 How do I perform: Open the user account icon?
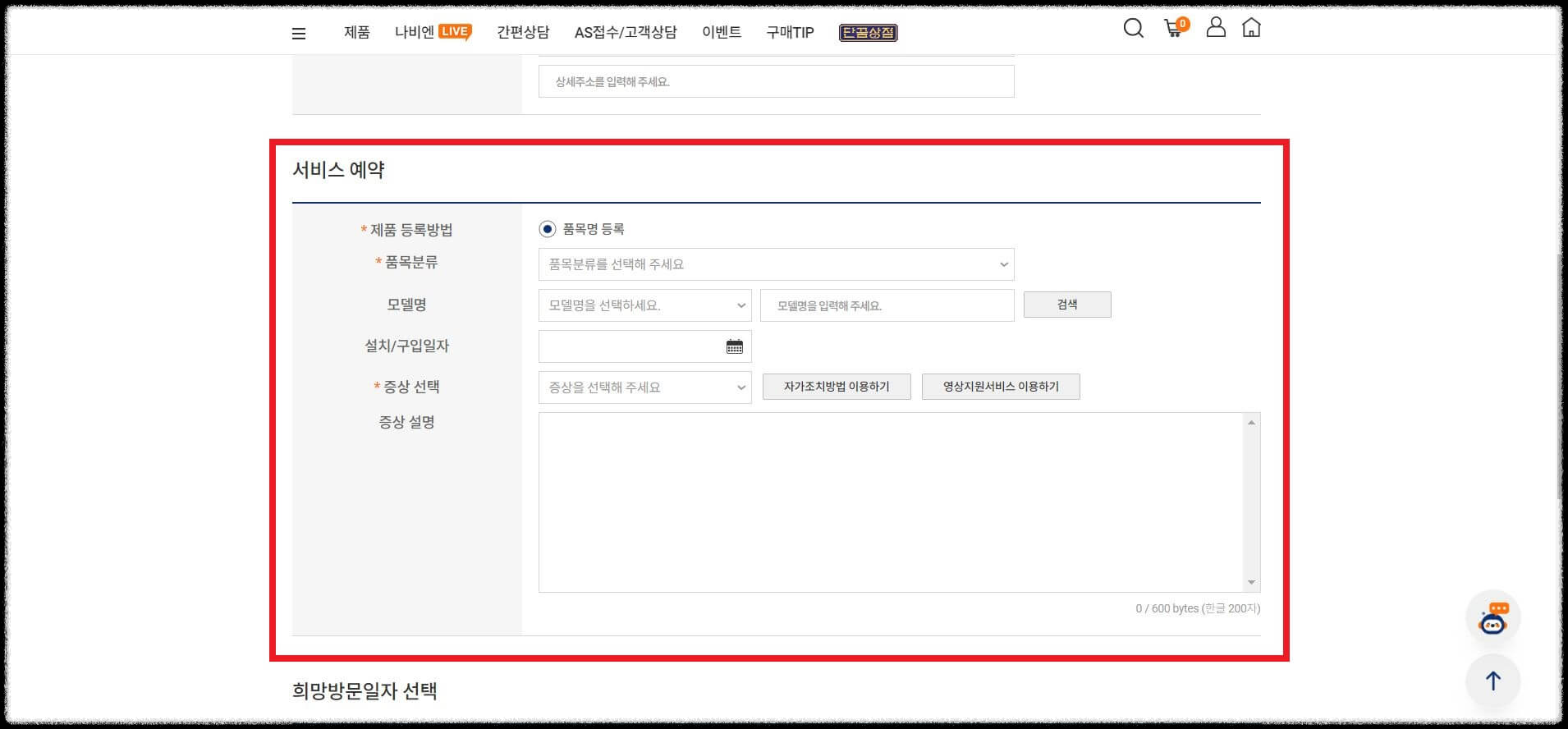point(1216,27)
